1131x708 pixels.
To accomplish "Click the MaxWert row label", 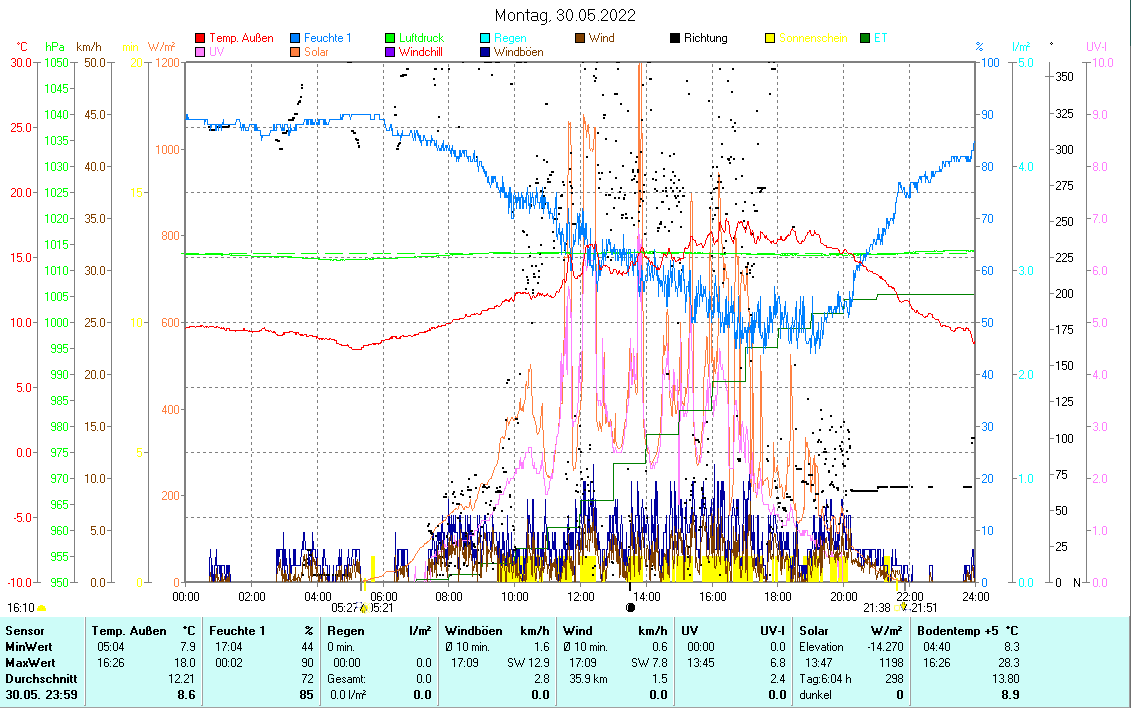I will pyautogui.click(x=29, y=663).
